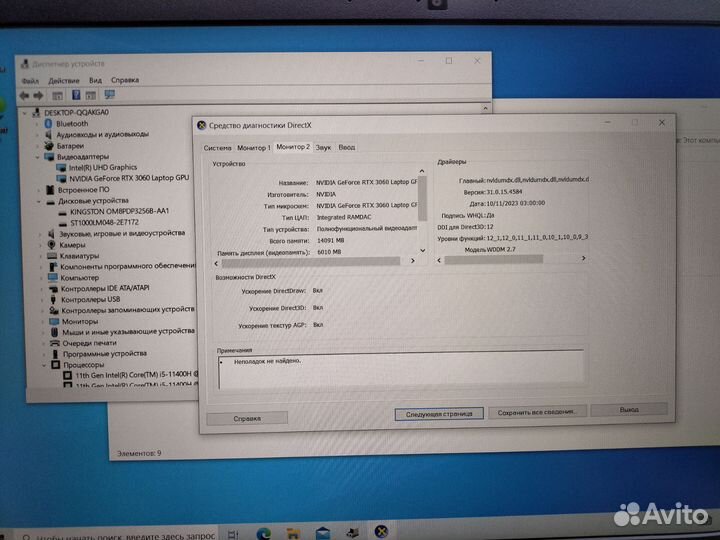
Task: Expand the Bluetooth category arrow
Action: pyautogui.click(x=37, y=124)
